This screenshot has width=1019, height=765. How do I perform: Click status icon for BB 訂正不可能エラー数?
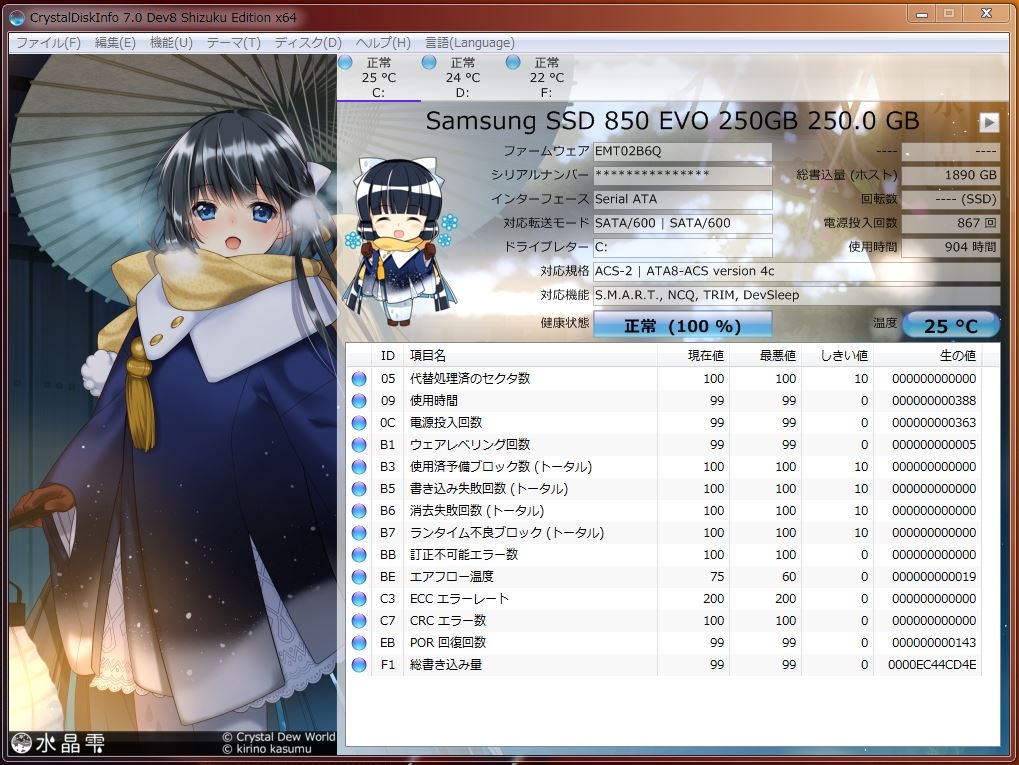click(x=359, y=555)
